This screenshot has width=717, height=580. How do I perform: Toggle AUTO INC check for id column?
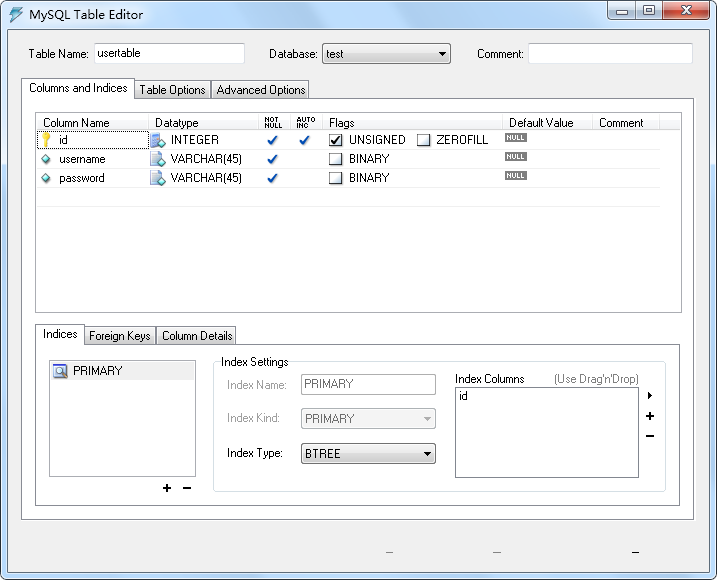point(304,140)
